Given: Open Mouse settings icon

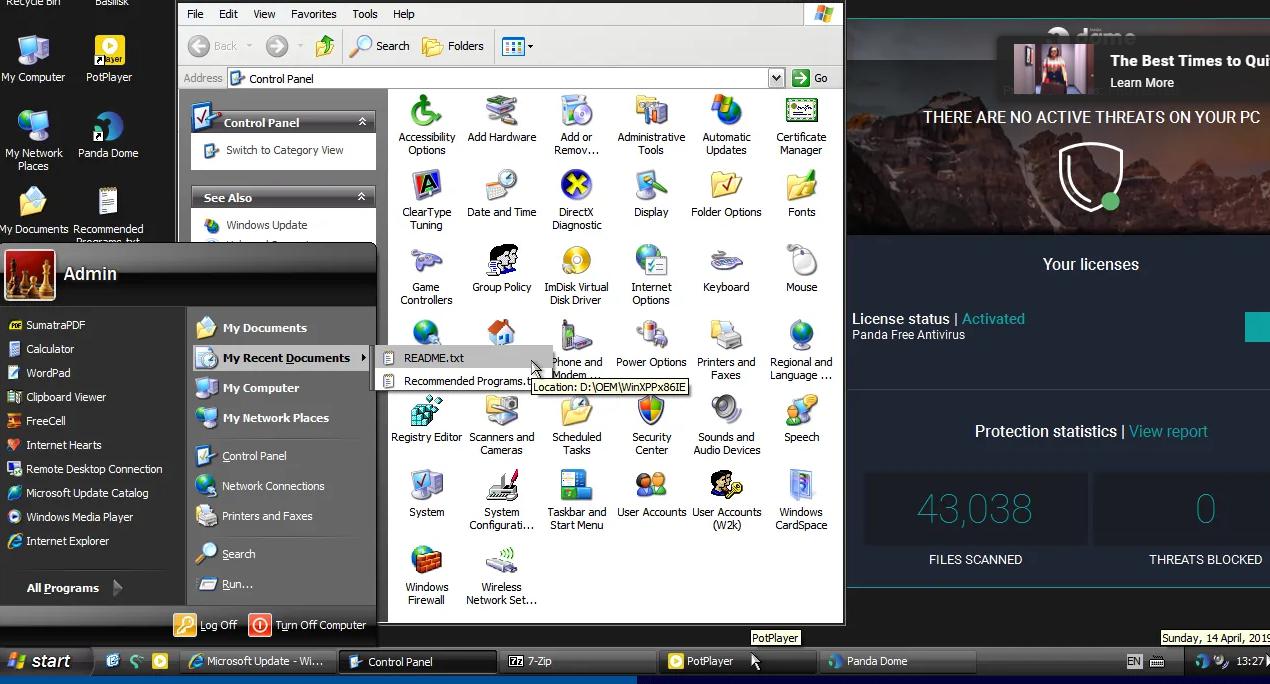Looking at the screenshot, I should click(801, 269).
